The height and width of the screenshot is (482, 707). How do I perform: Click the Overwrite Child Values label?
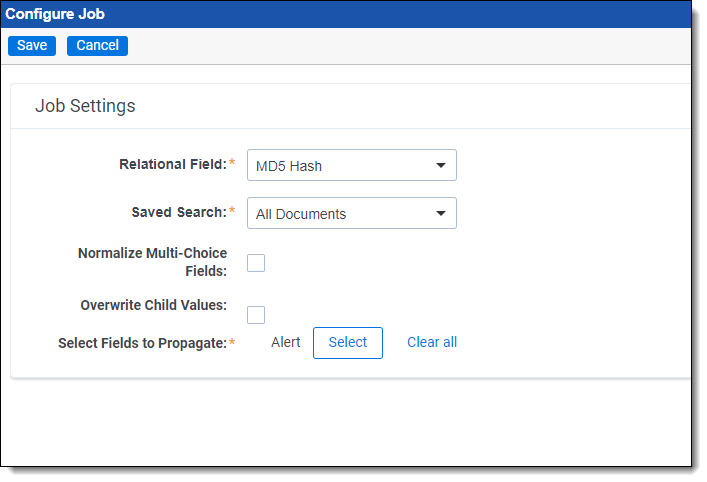click(x=154, y=305)
